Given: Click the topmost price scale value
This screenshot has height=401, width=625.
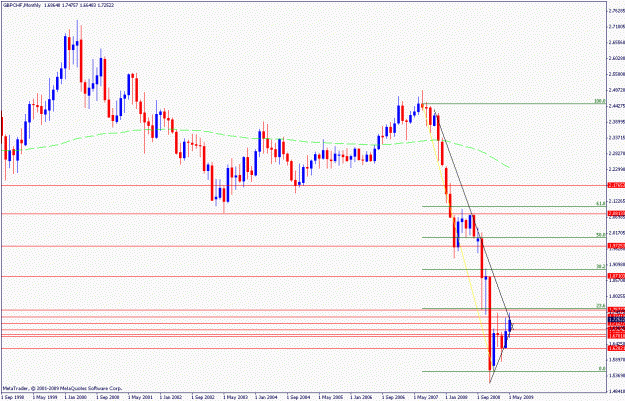Looking at the screenshot, I should click(617, 11).
